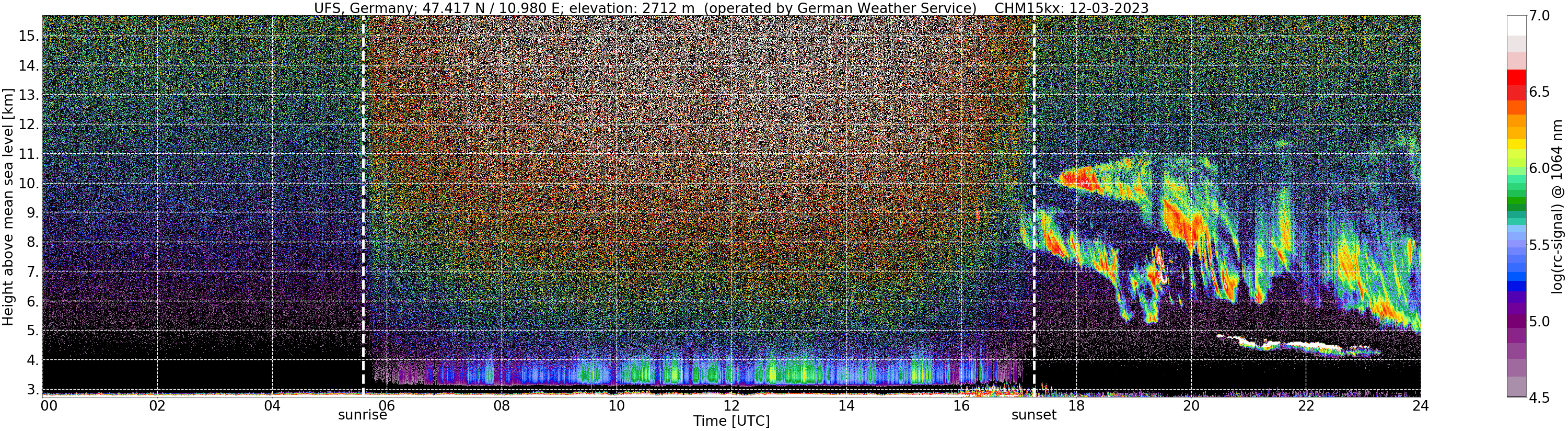
Task: Click the colorbar tick label '6.0'
Action: (x=1540, y=168)
